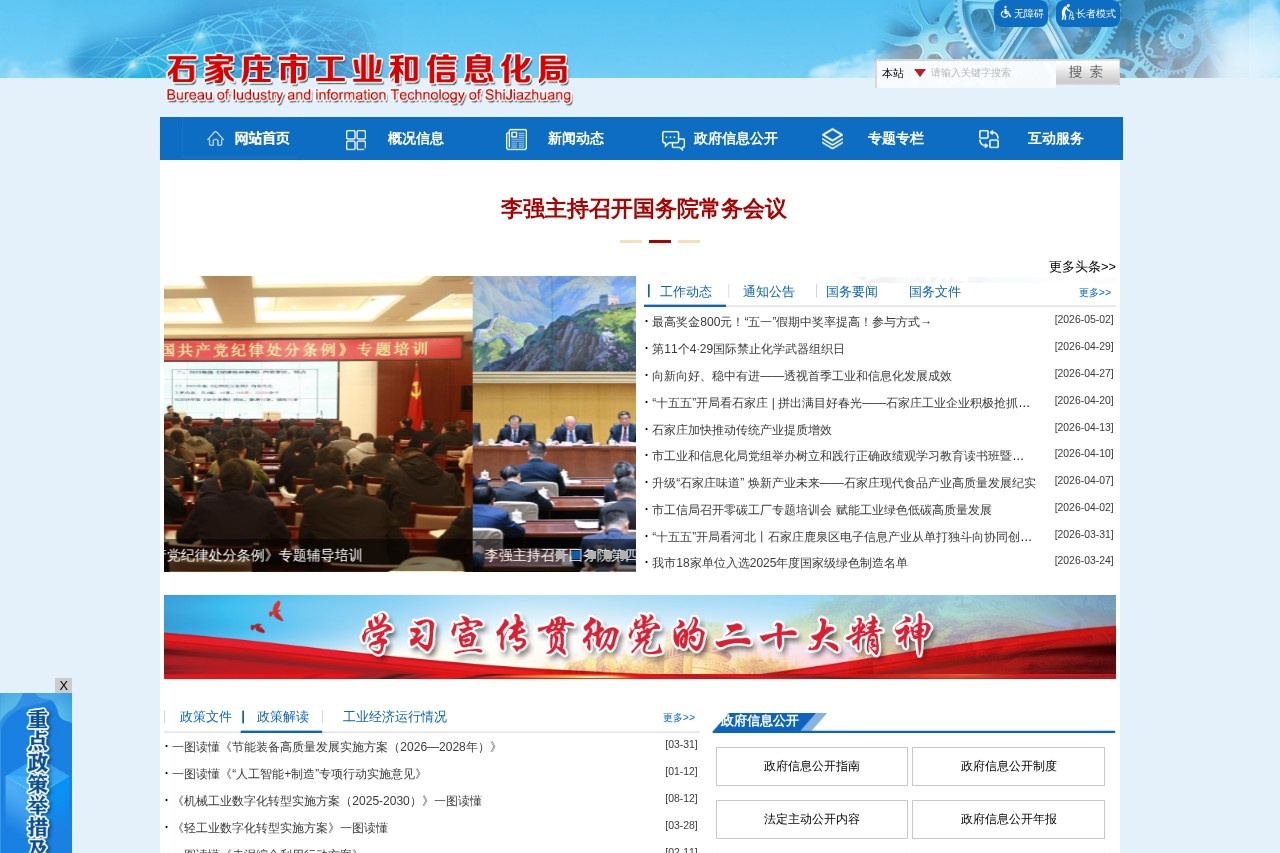The image size is (1280, 853).
Task: Click 更多>> next to 工业经济运行情况 tab
Action: (679, 718)
